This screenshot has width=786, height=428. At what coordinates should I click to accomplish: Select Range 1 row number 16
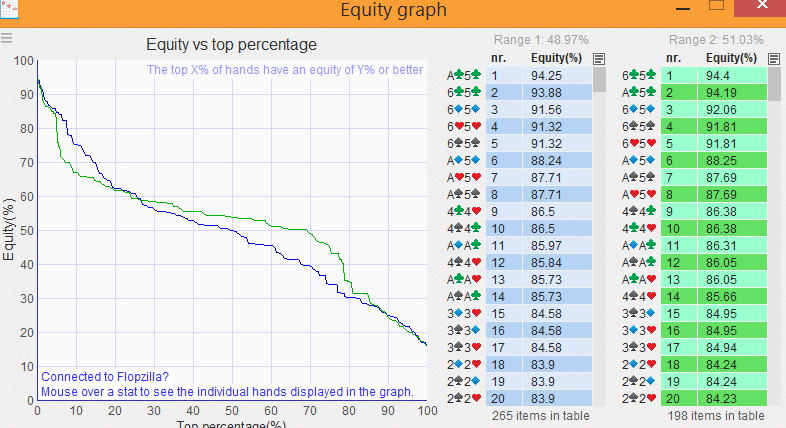[x=504, y=331]
